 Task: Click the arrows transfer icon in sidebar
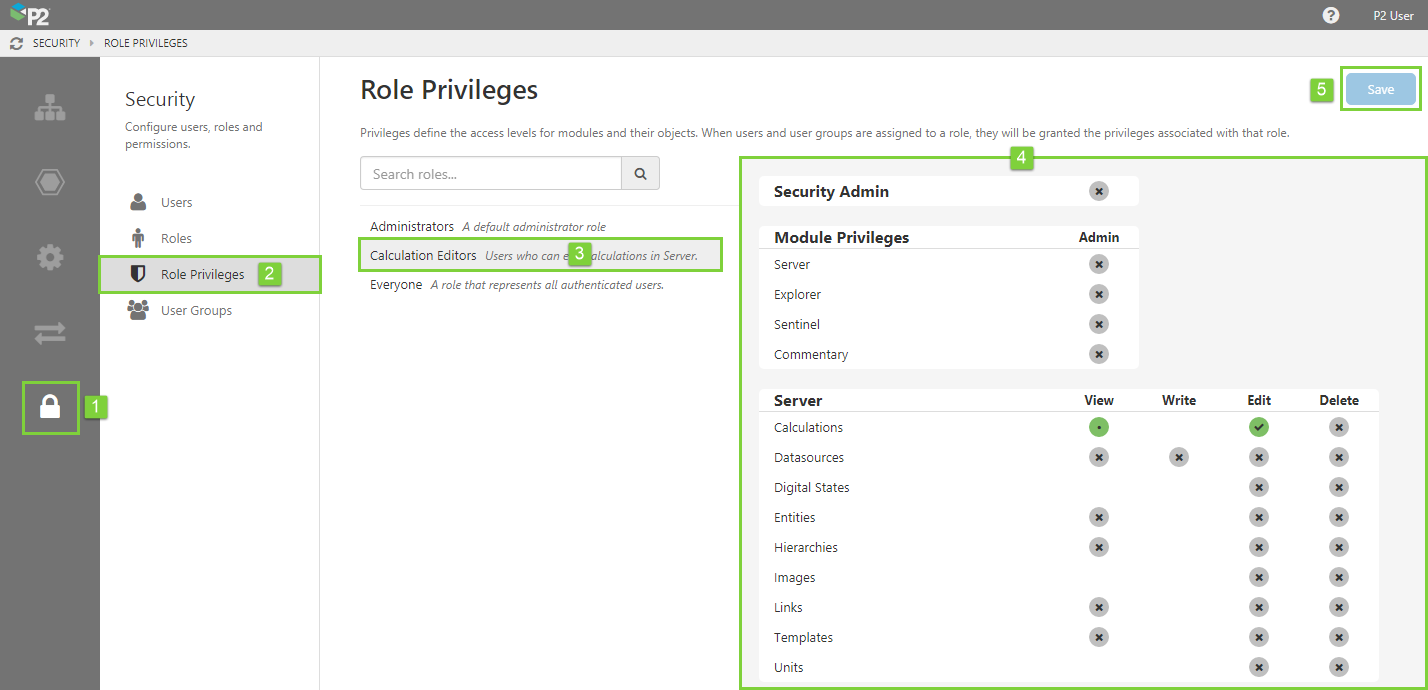click(x=50, y=333)
